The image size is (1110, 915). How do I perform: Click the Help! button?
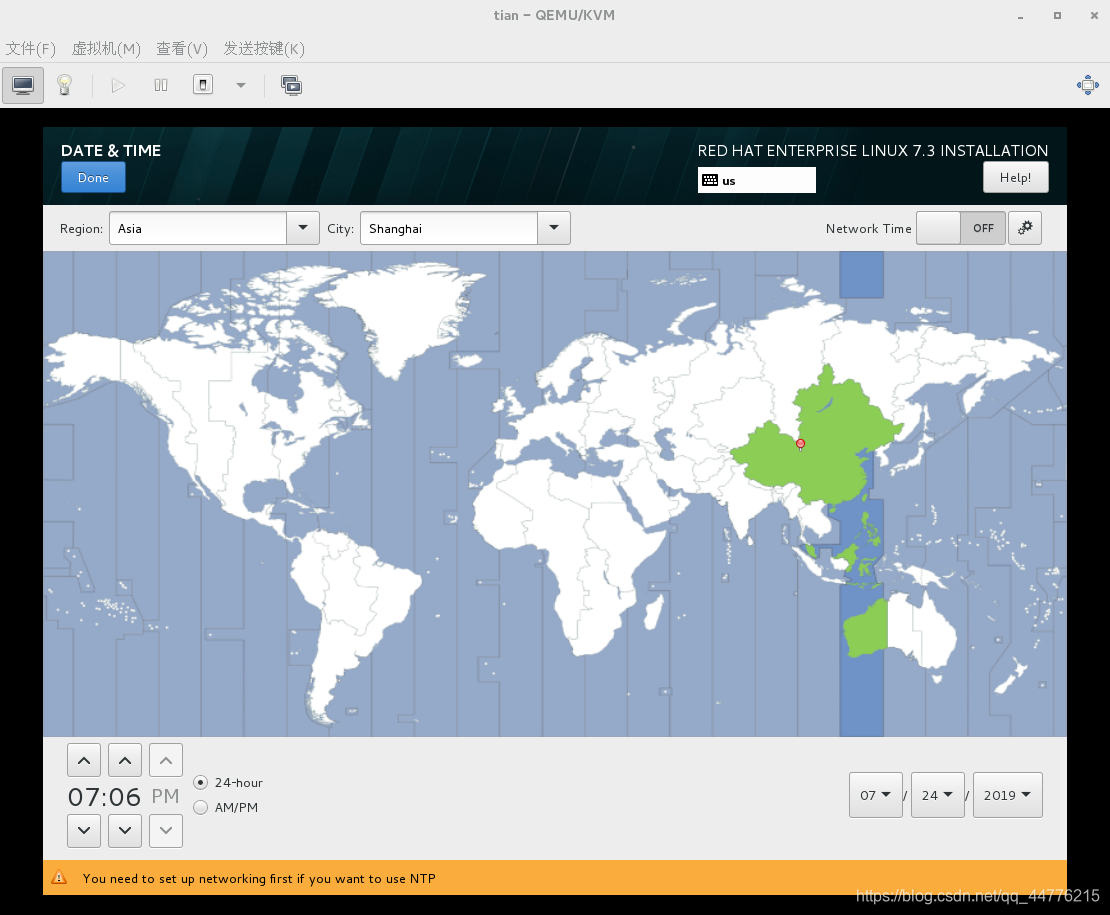pyautogui.click(x=1015, y=178)
